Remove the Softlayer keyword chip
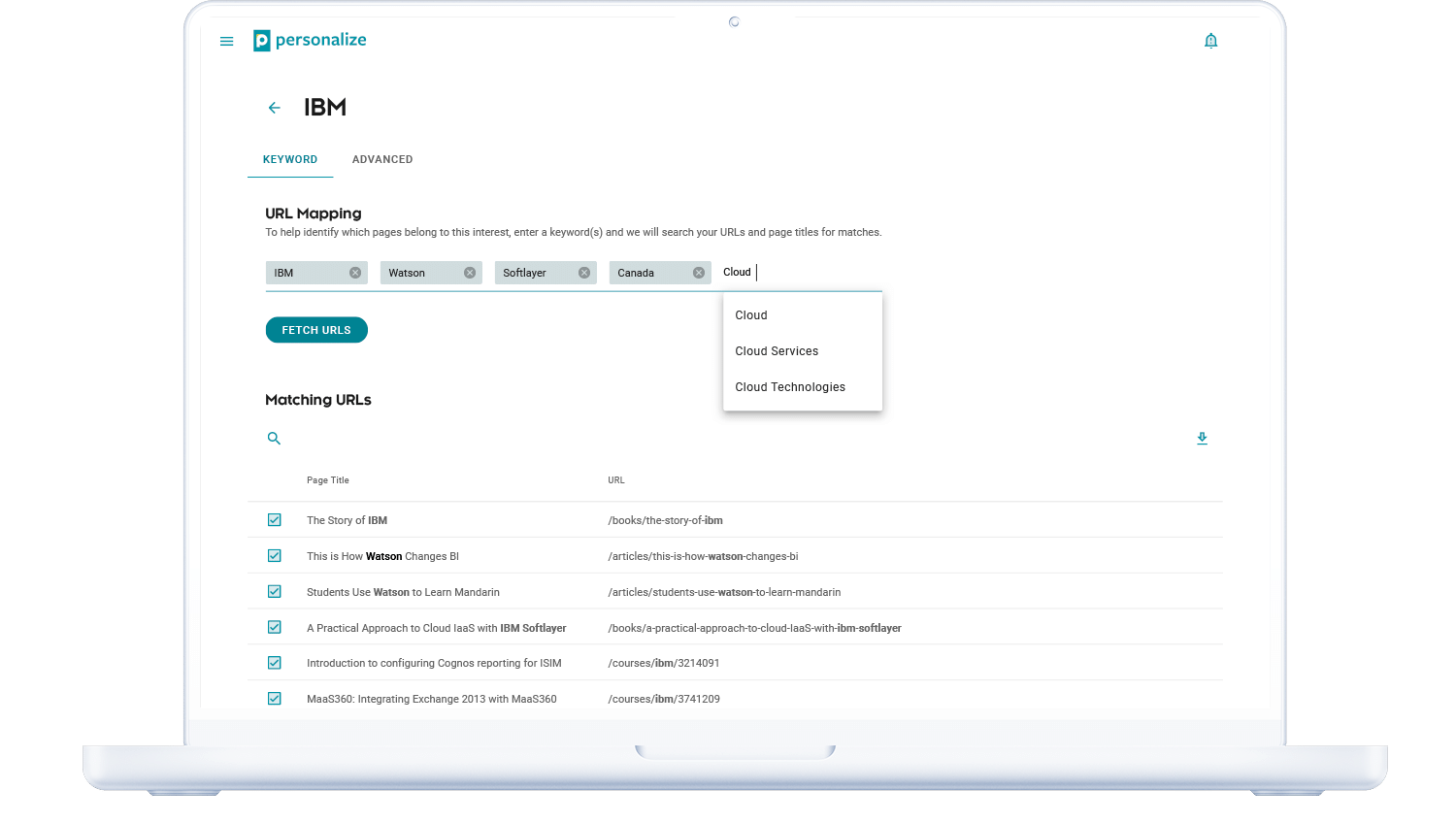The height and width of the screenshot is (823, 1456). (x=584, y=273)
